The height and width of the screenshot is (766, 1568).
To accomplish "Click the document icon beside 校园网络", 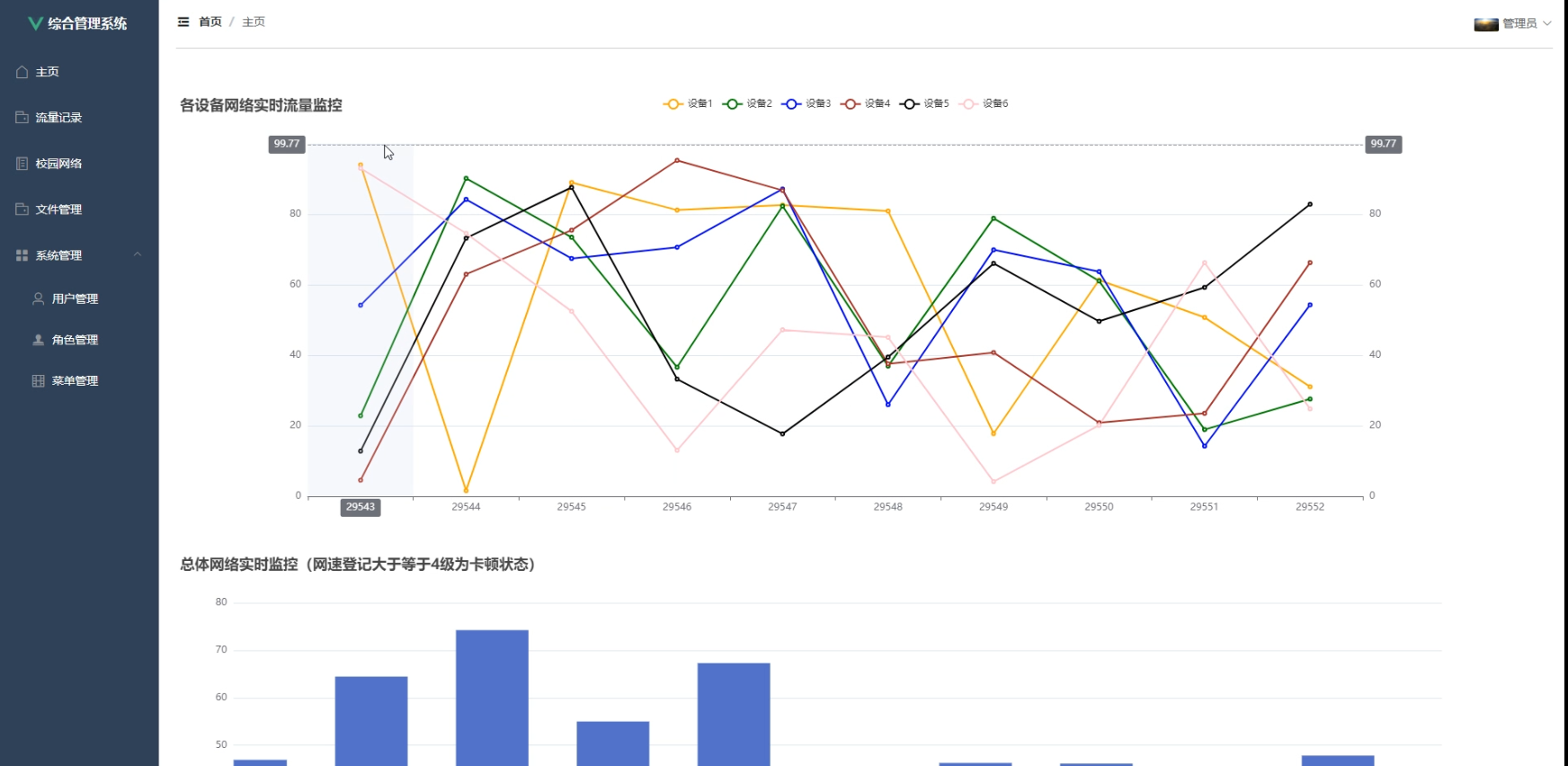I will coord(22,164).
